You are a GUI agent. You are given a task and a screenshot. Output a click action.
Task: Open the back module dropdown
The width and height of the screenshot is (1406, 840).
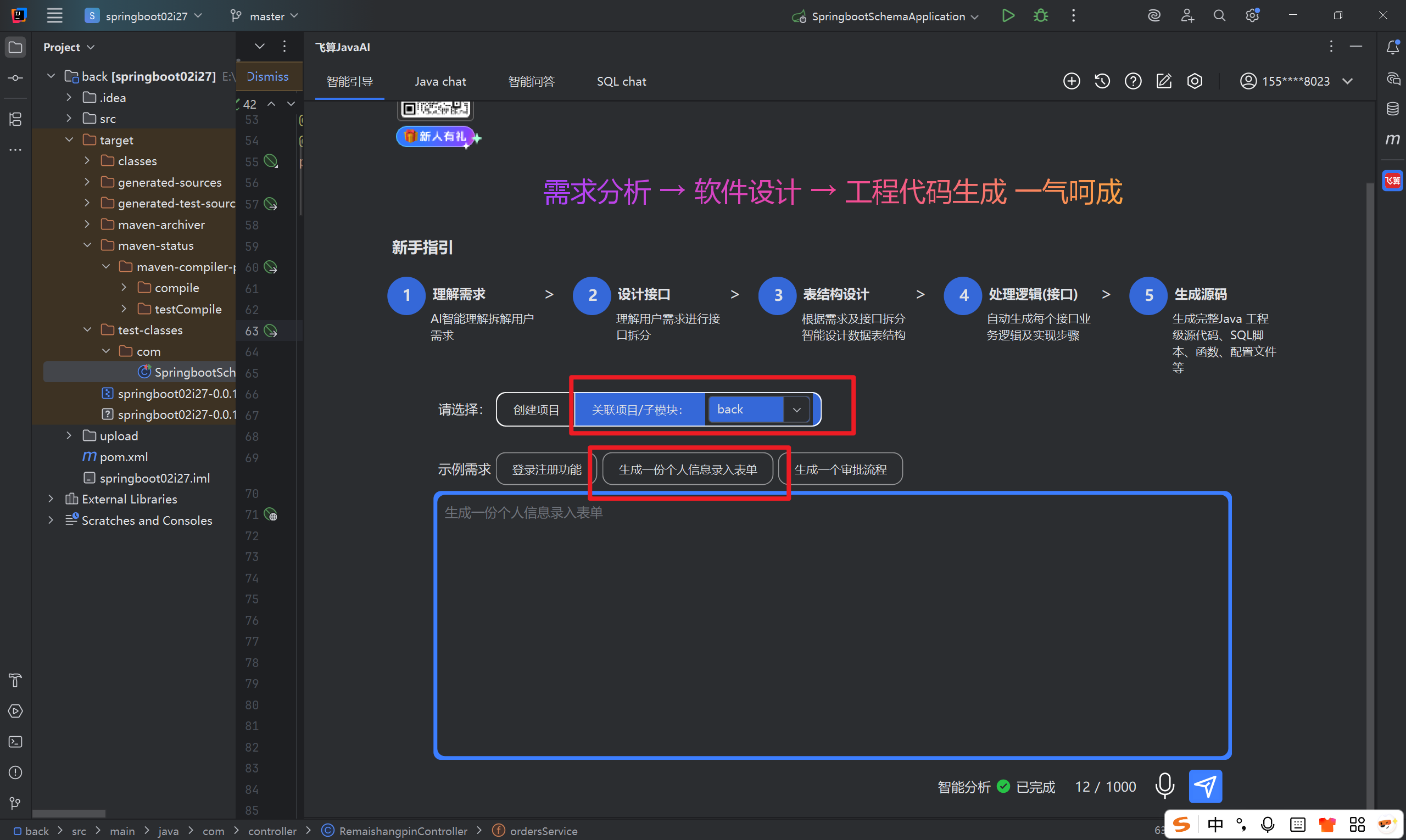(x=797, y=409)
